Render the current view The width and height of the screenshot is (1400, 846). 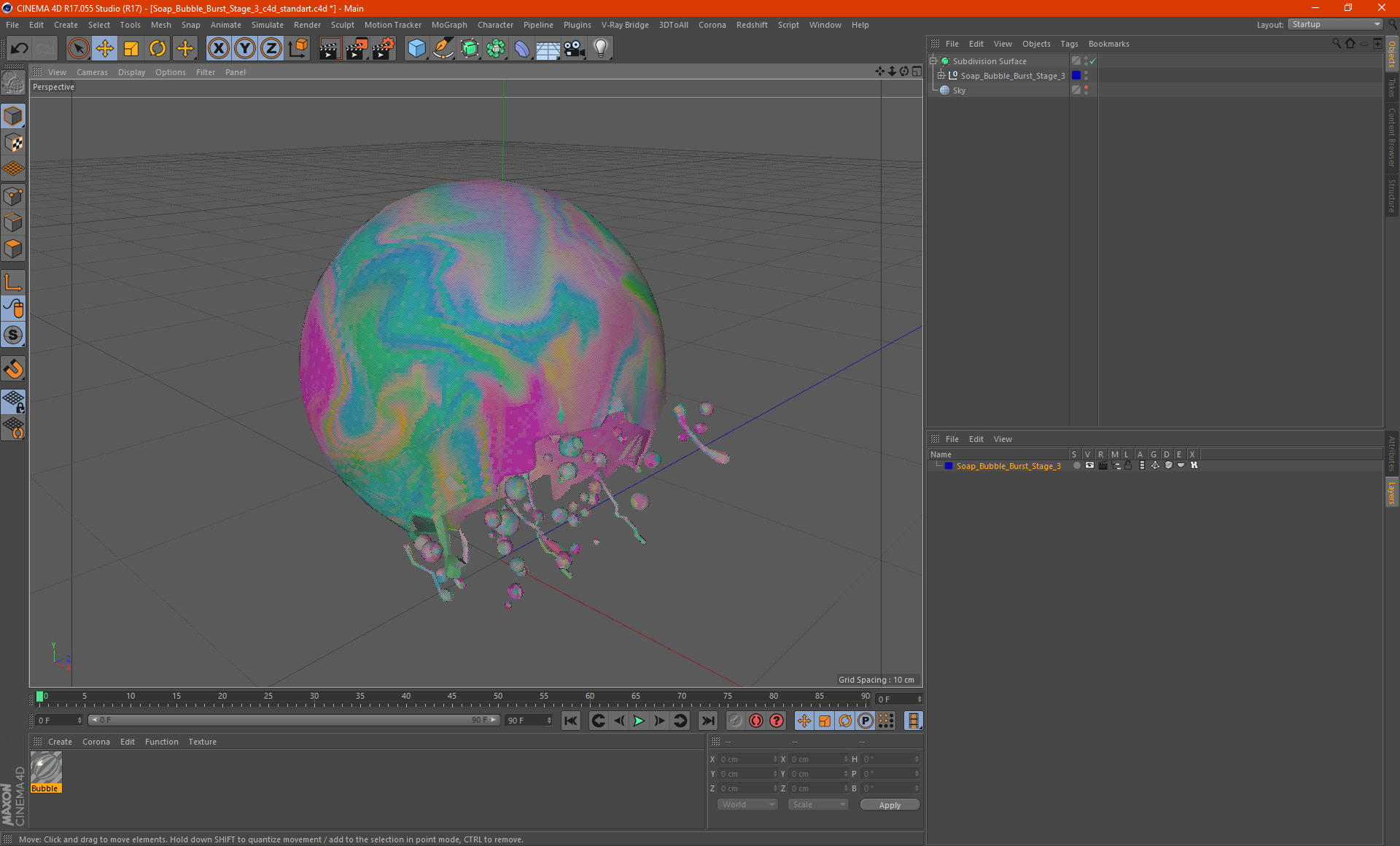point(330,49)
